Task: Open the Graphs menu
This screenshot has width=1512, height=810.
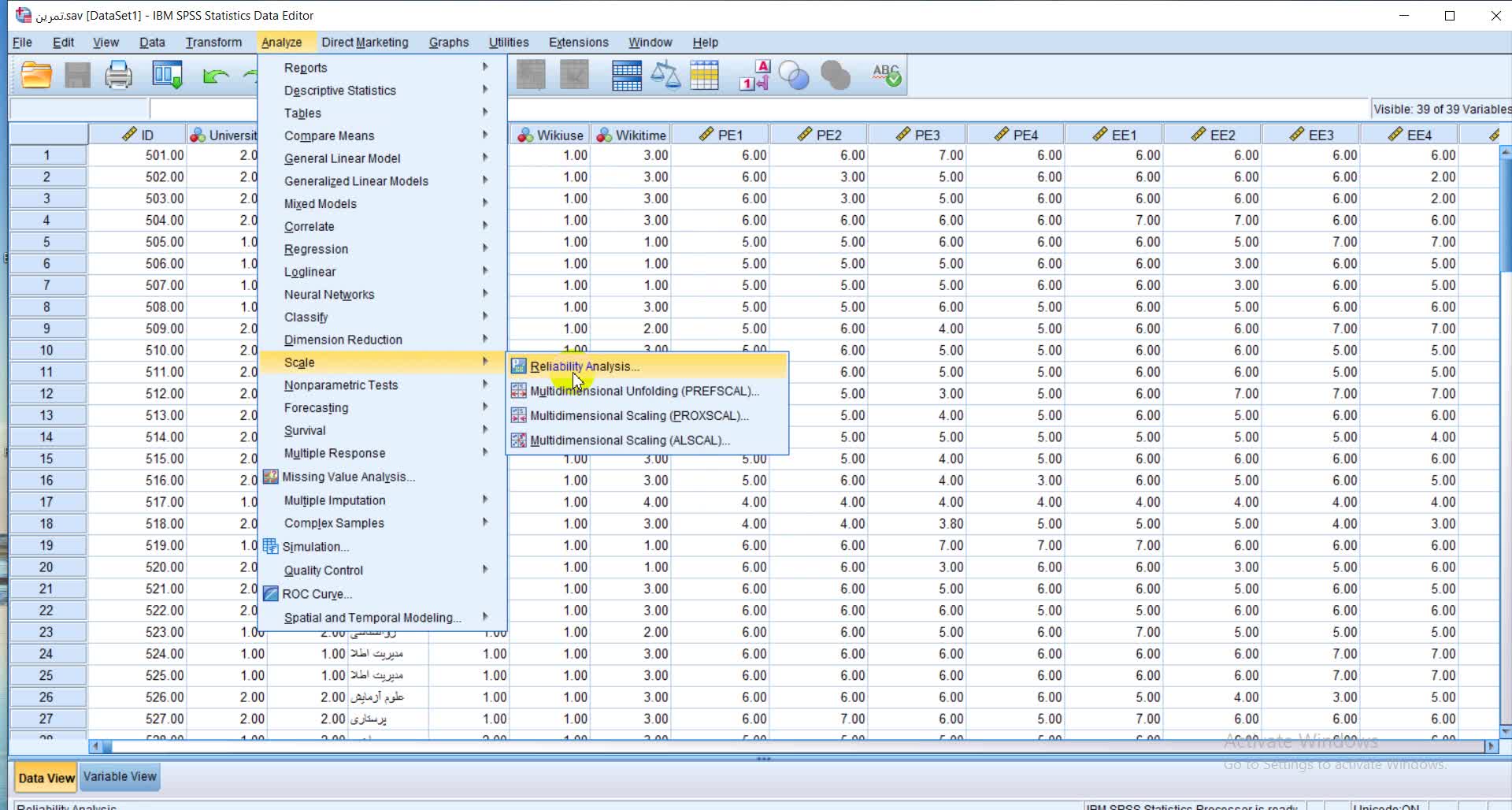Action: [448, 43]
